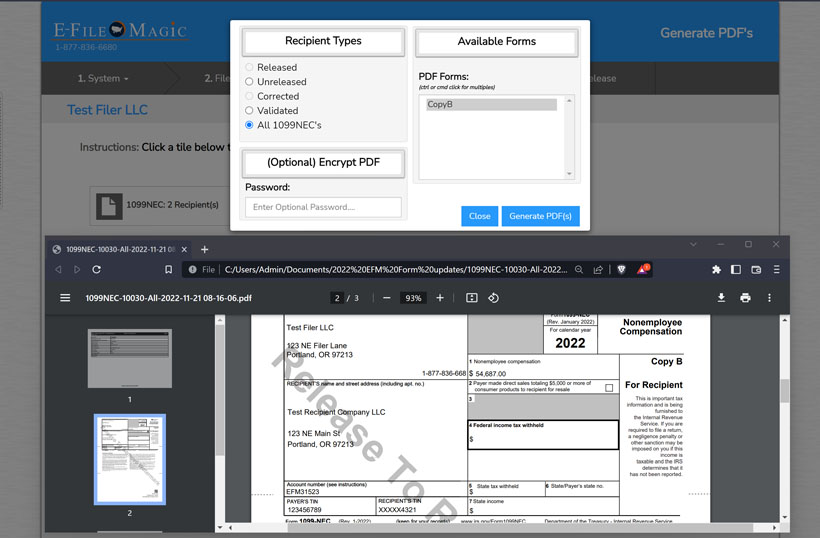Go back in the browser
820x538 pixels.
pos(58,269)
